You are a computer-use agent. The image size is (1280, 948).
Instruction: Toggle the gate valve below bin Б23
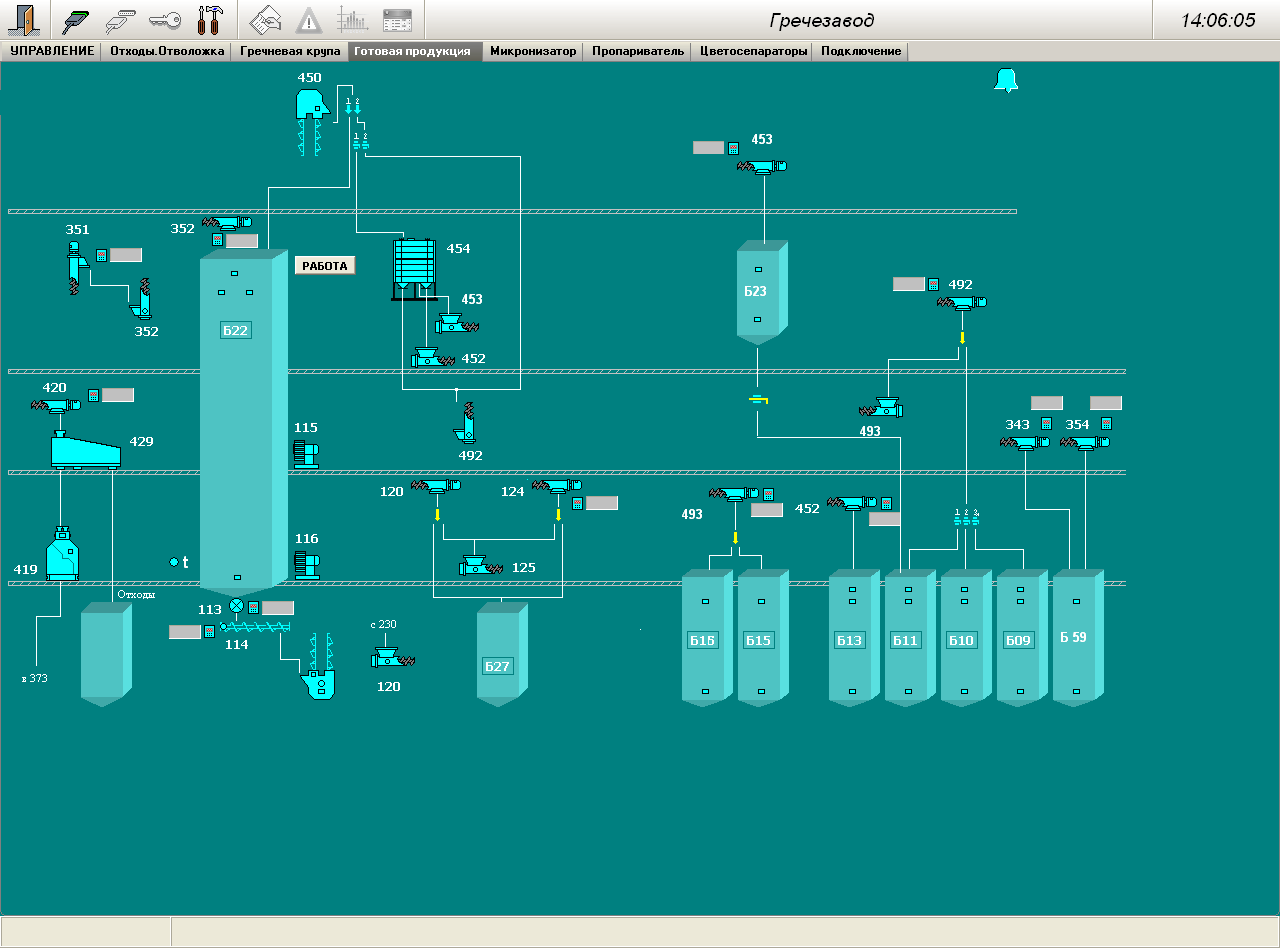(x=758, y=400)
